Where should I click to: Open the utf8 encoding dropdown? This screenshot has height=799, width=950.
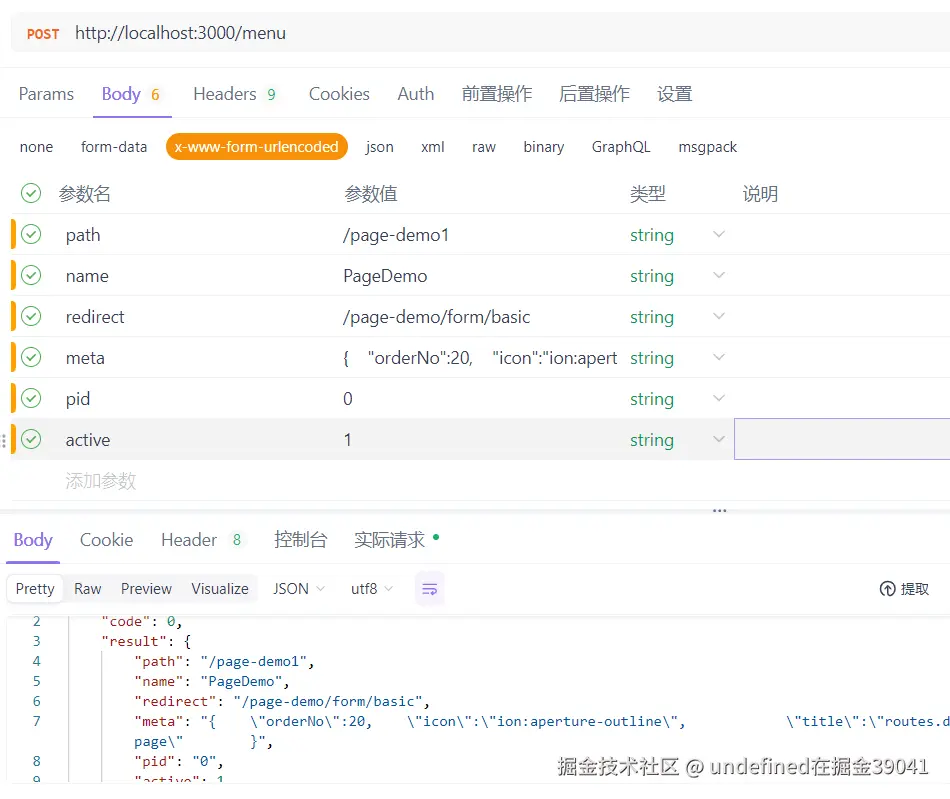pyautogui.click(x=371, y=589)
